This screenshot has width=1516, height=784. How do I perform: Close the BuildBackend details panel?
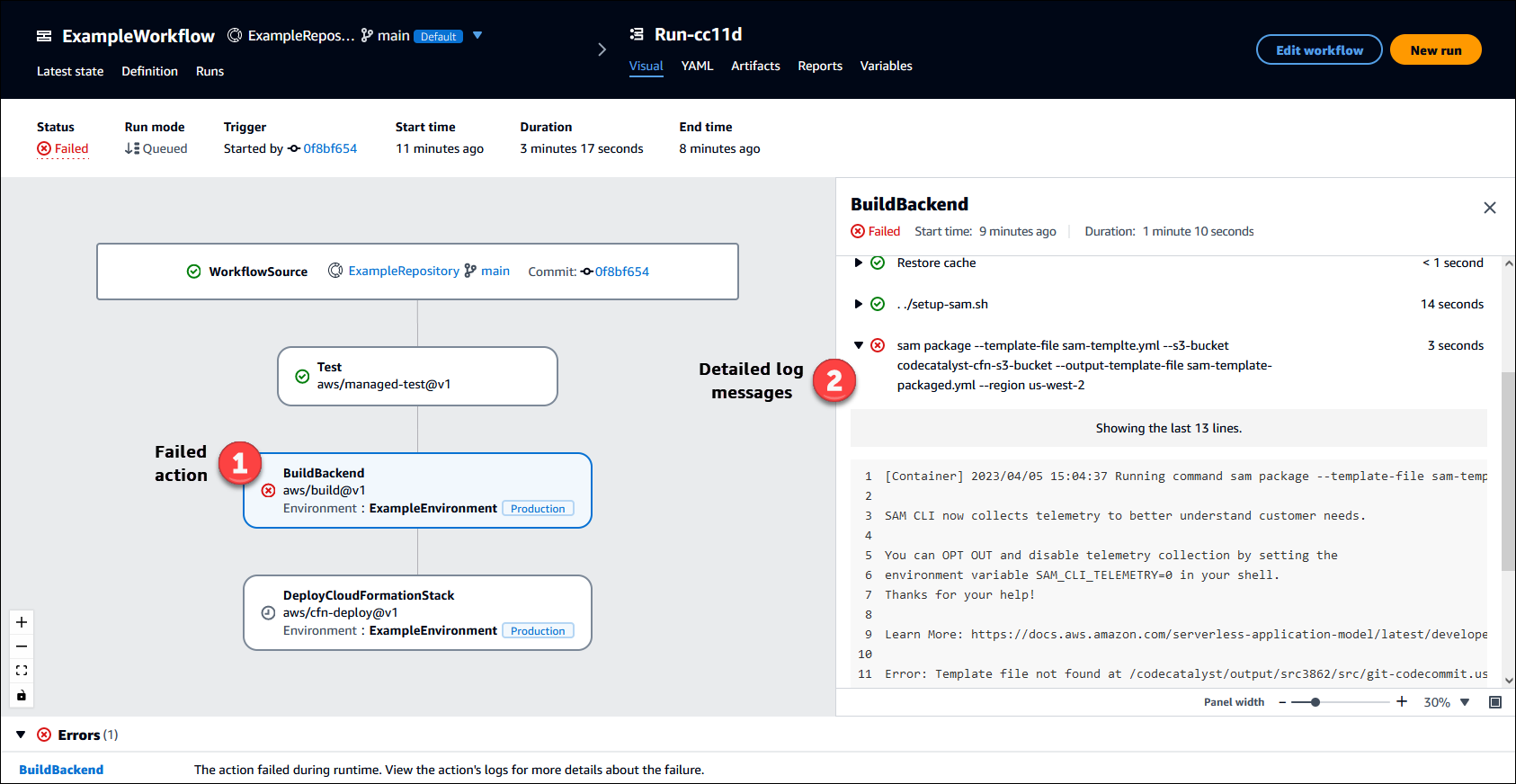coord(1489,208)
